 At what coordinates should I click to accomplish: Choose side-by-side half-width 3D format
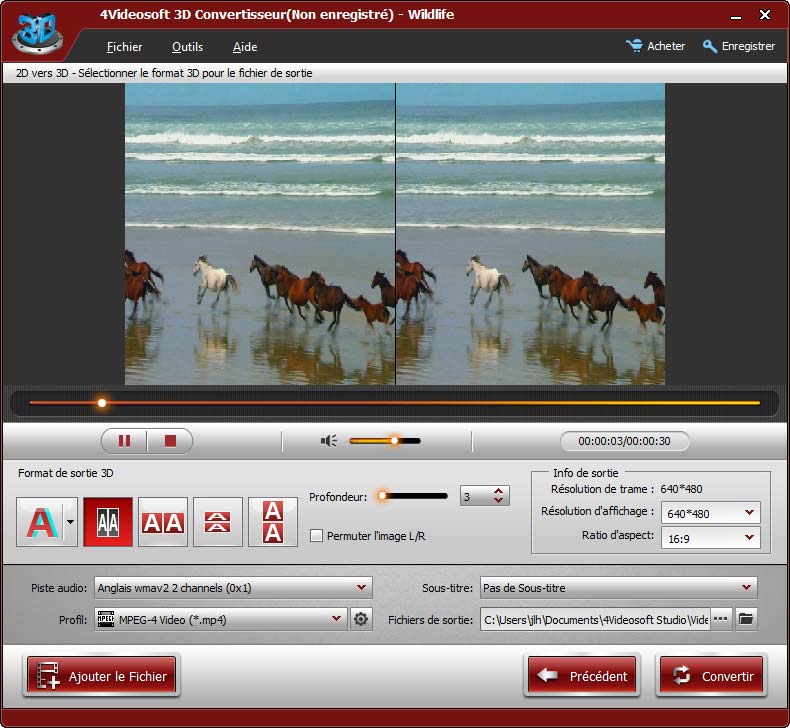pos(108,522)
